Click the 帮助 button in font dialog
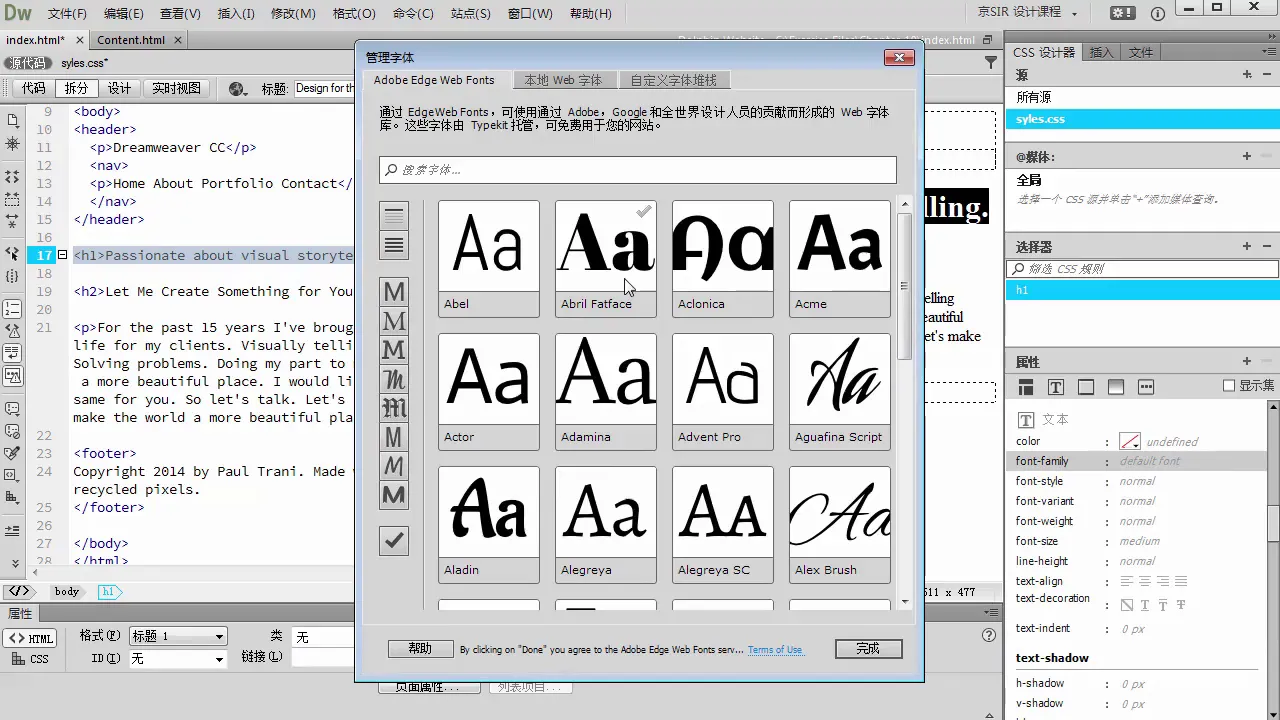This screenshot has width=1280, height=720. [420, 649]
